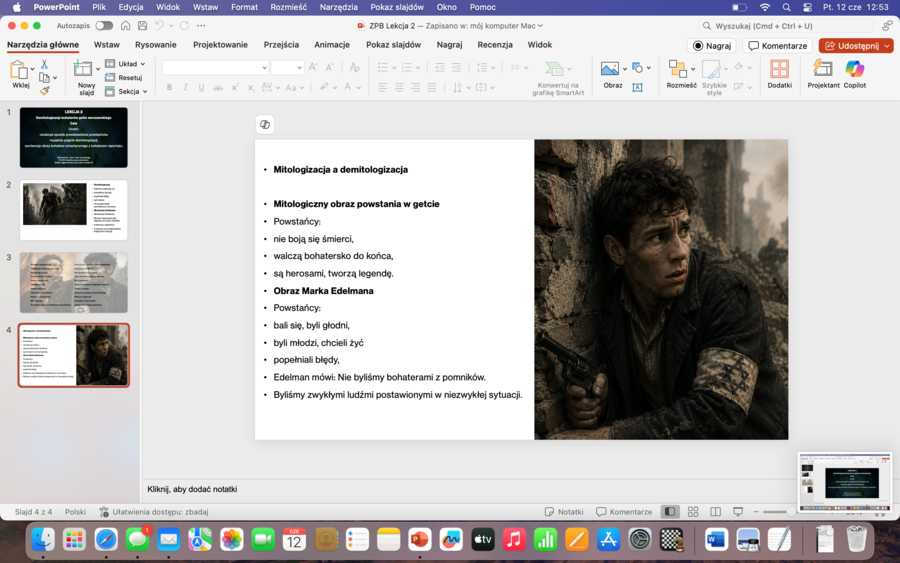
Task: Open the Pokaz slajdów menu in menu bar
Action: tap(397, 7)
